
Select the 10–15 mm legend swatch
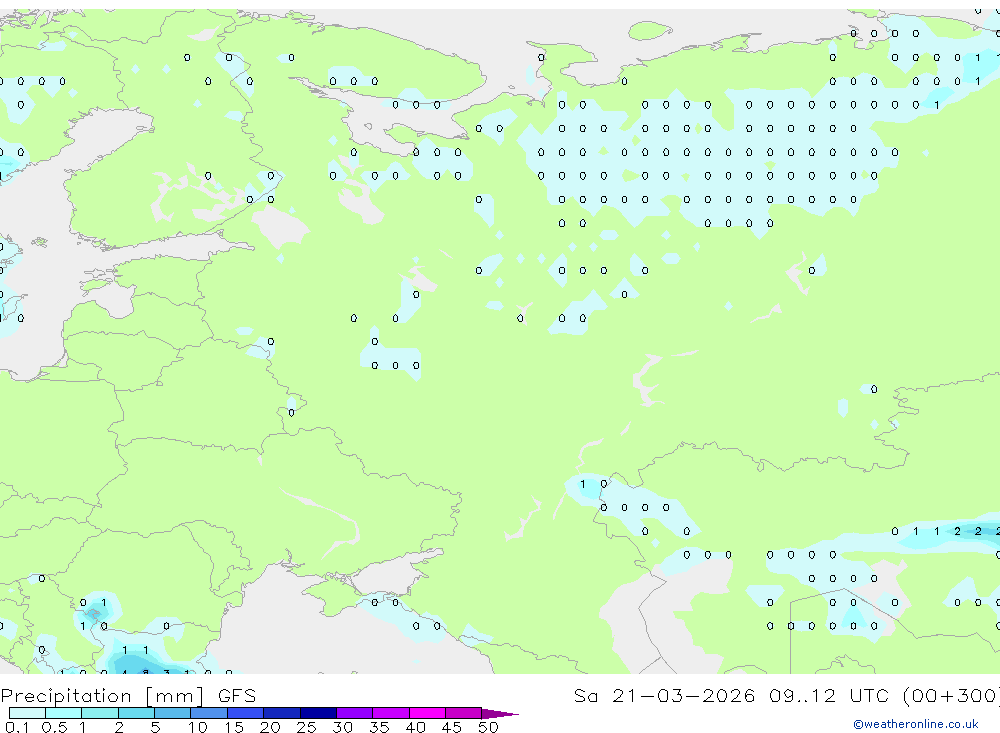[209, 713]
